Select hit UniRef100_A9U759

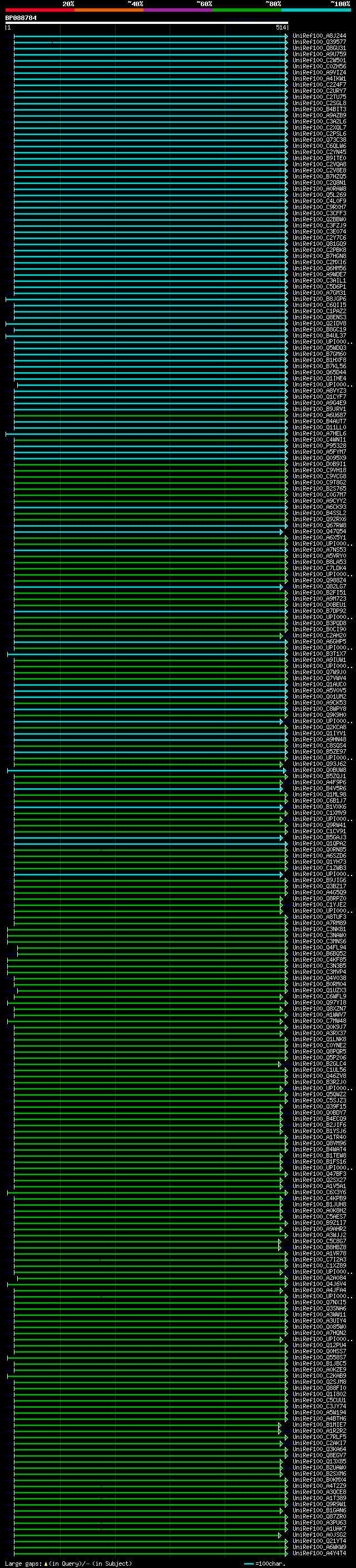319,54
